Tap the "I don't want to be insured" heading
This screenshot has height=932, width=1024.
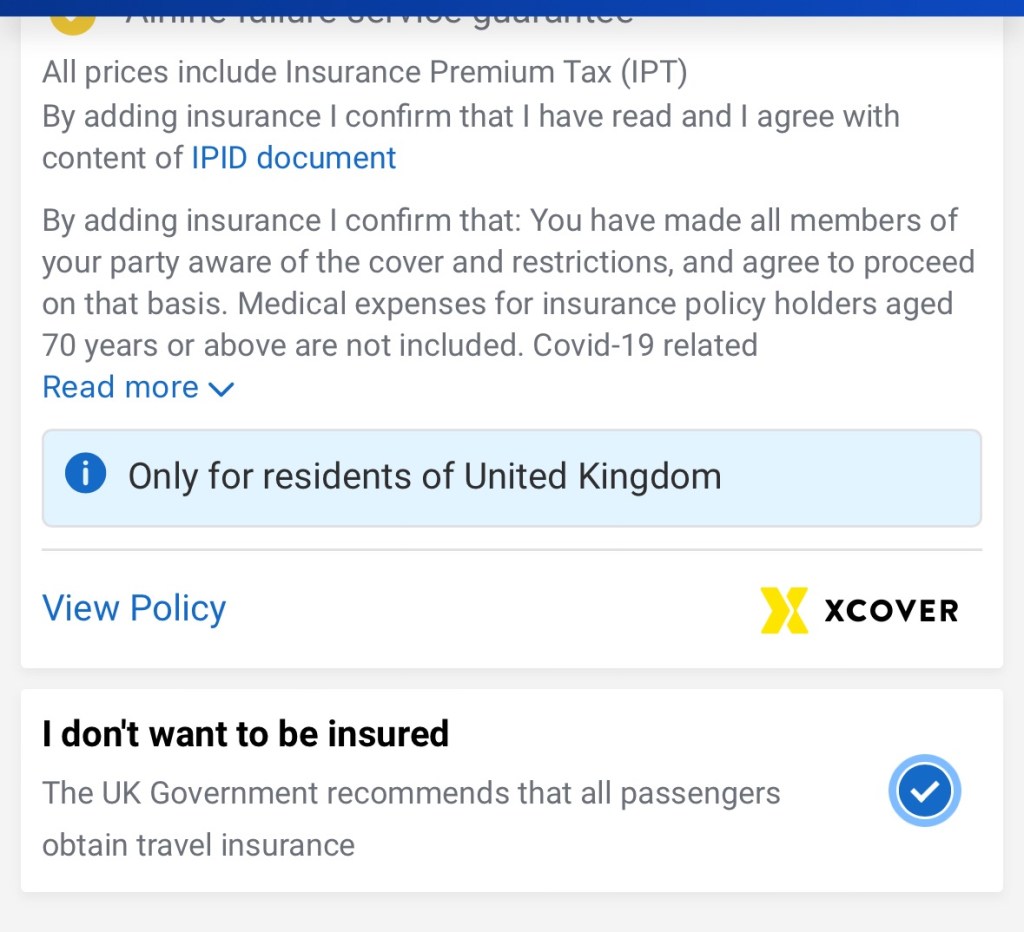(x=245, y=734)
